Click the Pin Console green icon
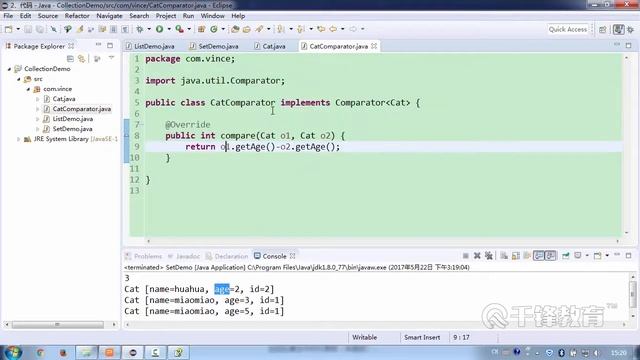This screenshot has width=640, height=360. tap(566, 256)
